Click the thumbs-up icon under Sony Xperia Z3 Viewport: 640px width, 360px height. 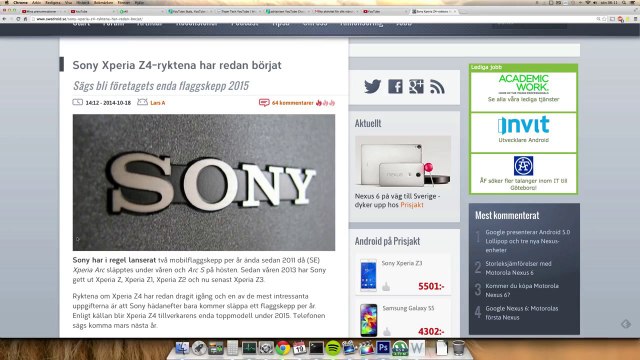(386, 287)
